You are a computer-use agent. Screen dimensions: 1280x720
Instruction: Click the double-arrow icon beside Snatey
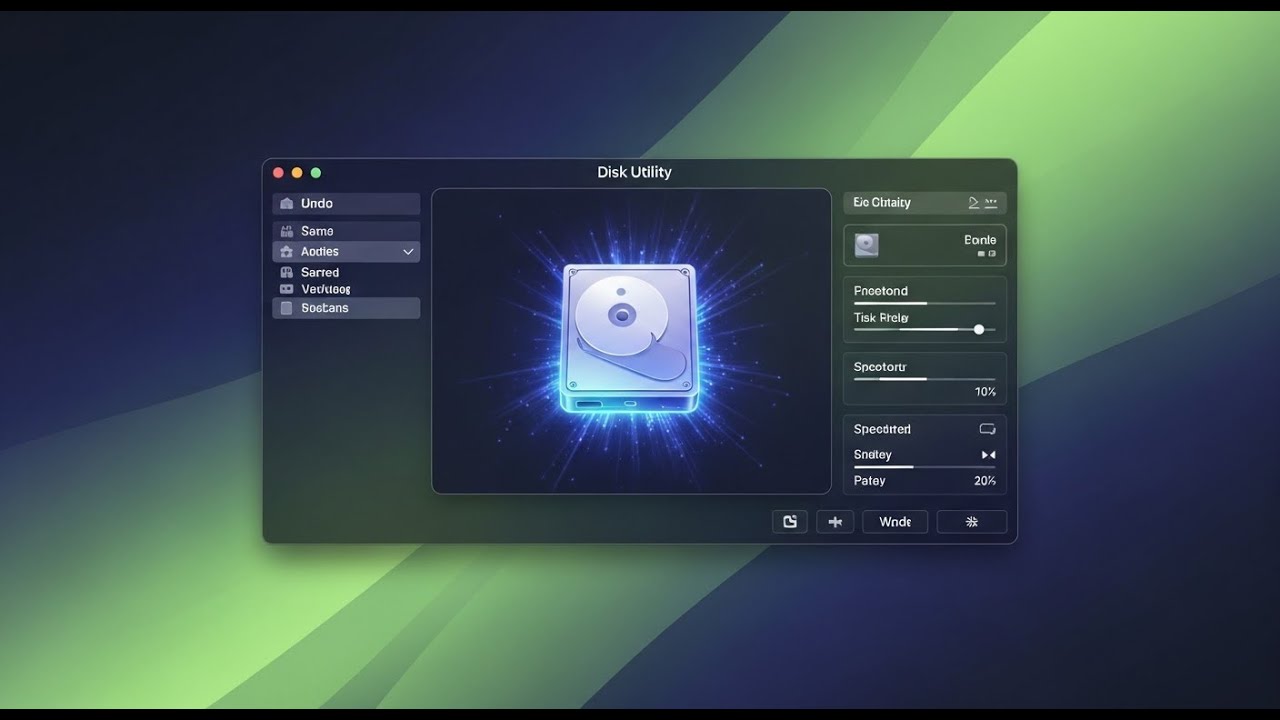988,455
